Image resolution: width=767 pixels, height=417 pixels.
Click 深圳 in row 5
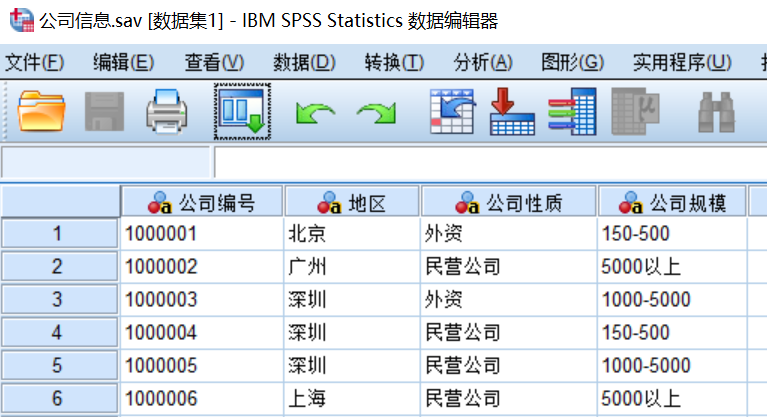pos(352,365)
